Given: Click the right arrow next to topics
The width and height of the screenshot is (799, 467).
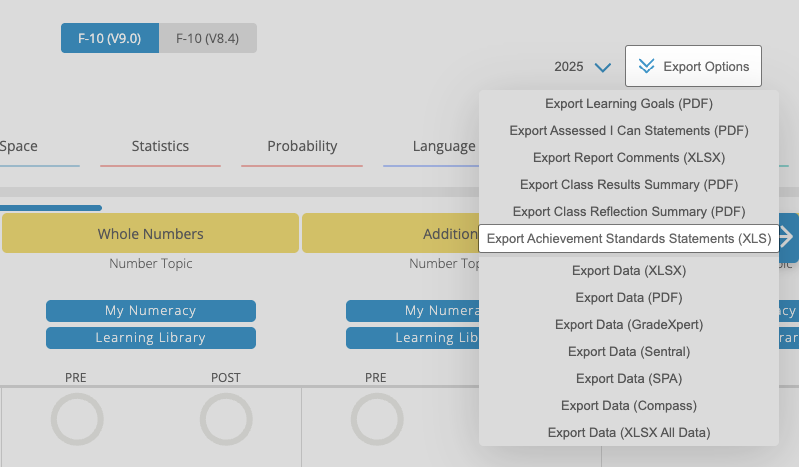Looking at the screenshot, I should pos(788,237).
